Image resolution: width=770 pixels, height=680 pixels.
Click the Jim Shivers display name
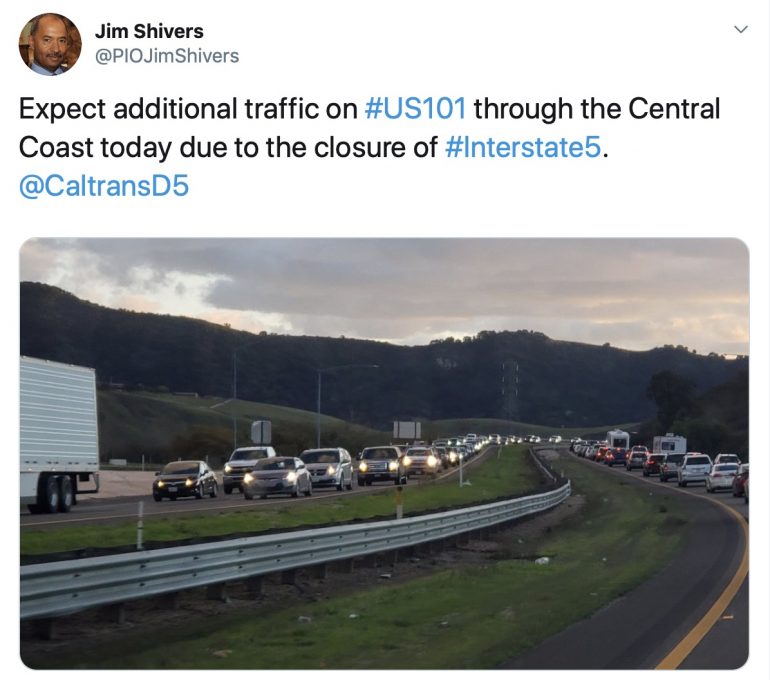tap(149, 31)
